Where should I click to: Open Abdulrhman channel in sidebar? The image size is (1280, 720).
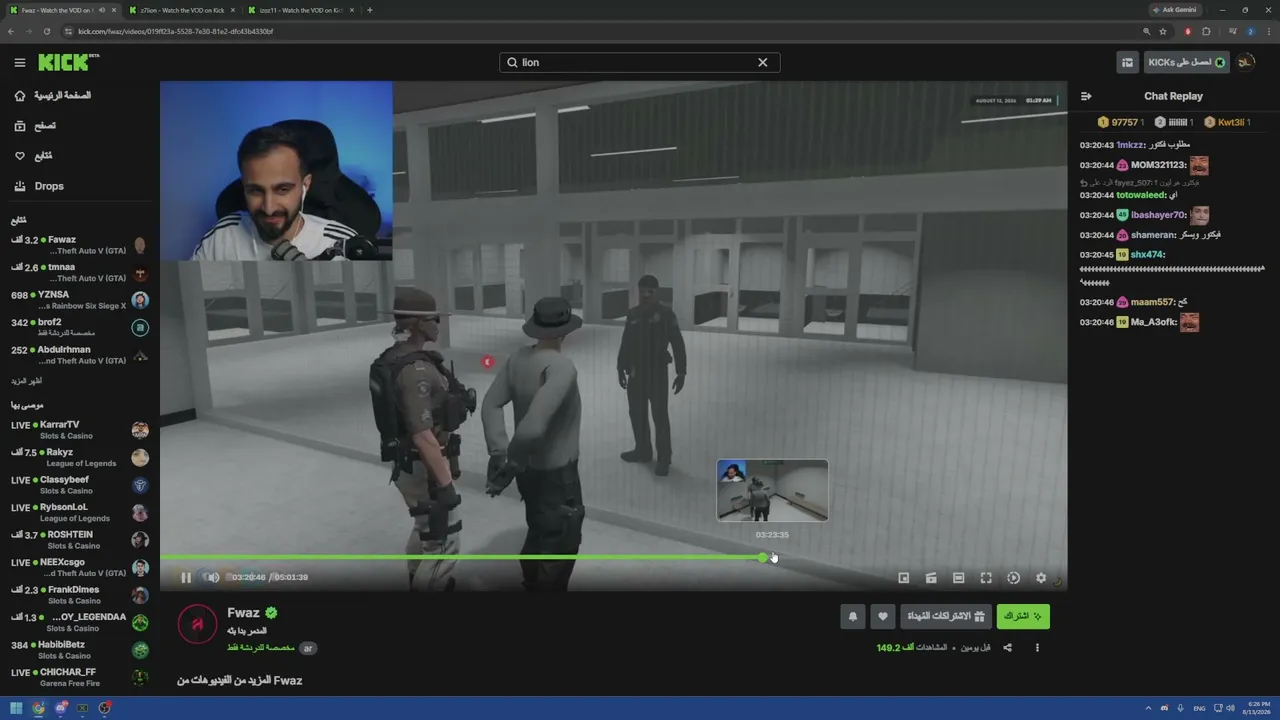79,355
